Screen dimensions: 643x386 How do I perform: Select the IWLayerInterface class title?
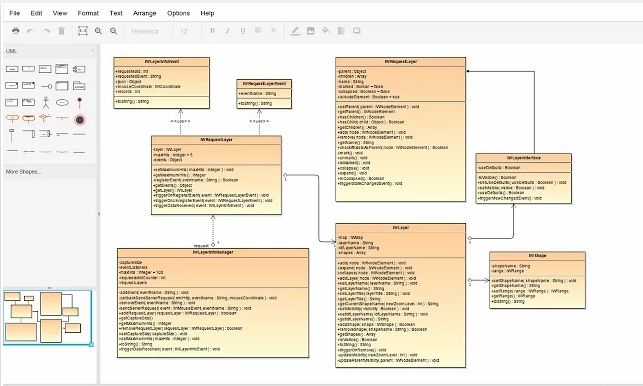pyautogui.click(x=524, y=158)
